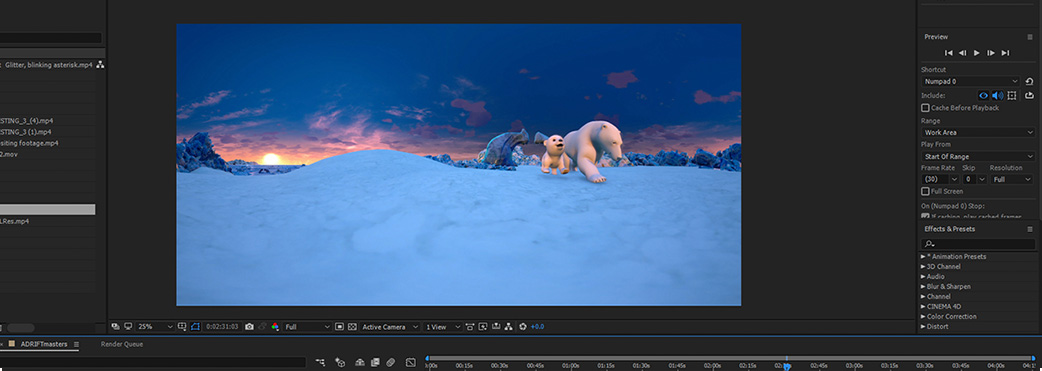Screen dimensions: 1042x371
Task: Click the Show Snapshot icon
Action: (x=262, y=326)
